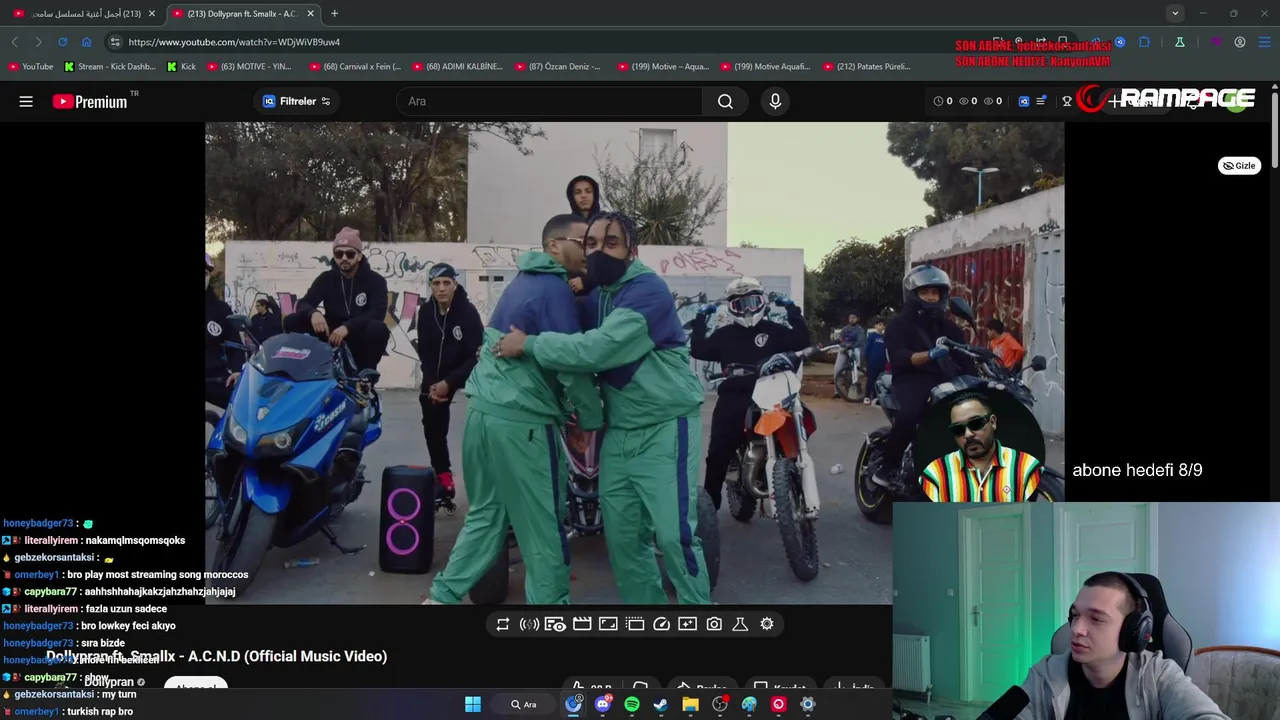Open the gear Settings app in taskbar
The image size is (1280, 720).
coord(808,704)
